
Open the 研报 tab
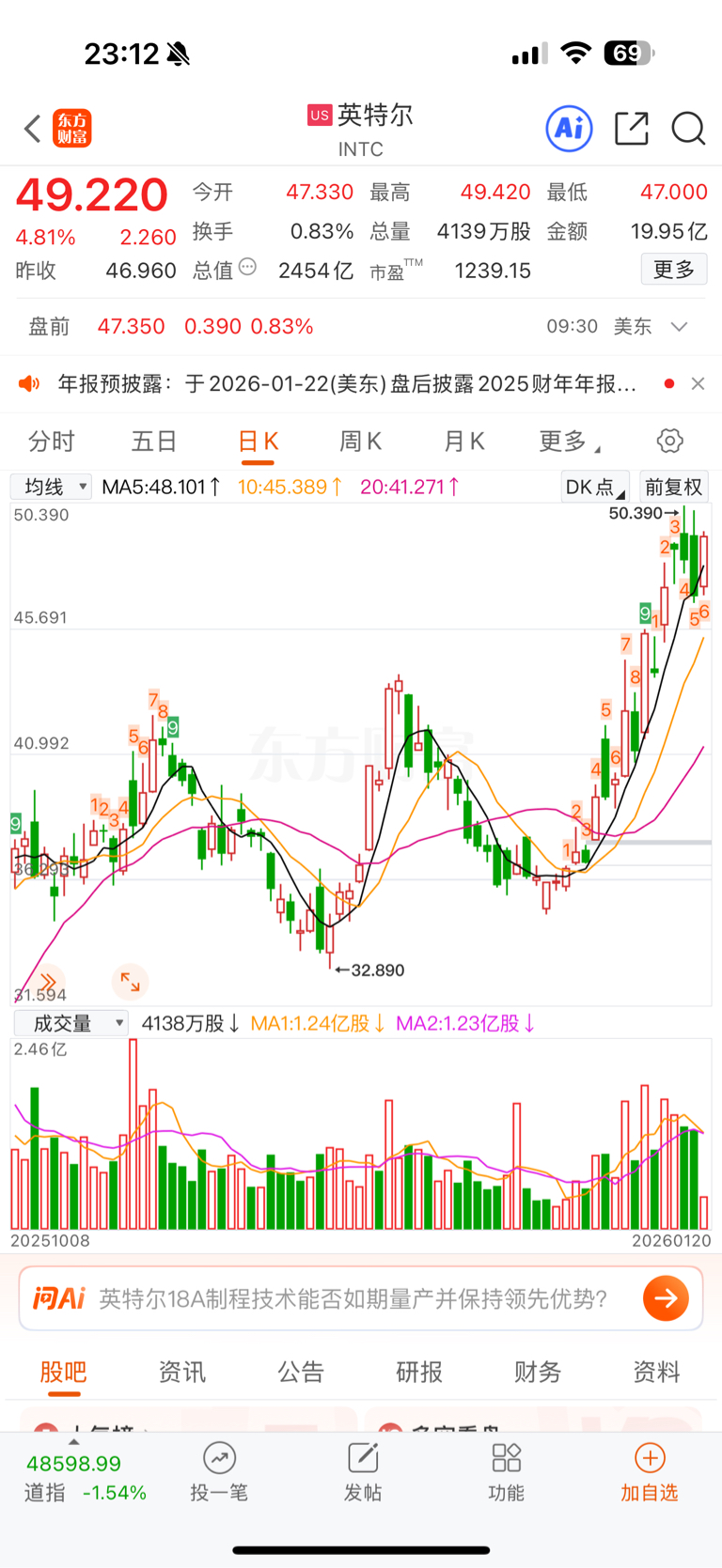(x=418, y=1372)
